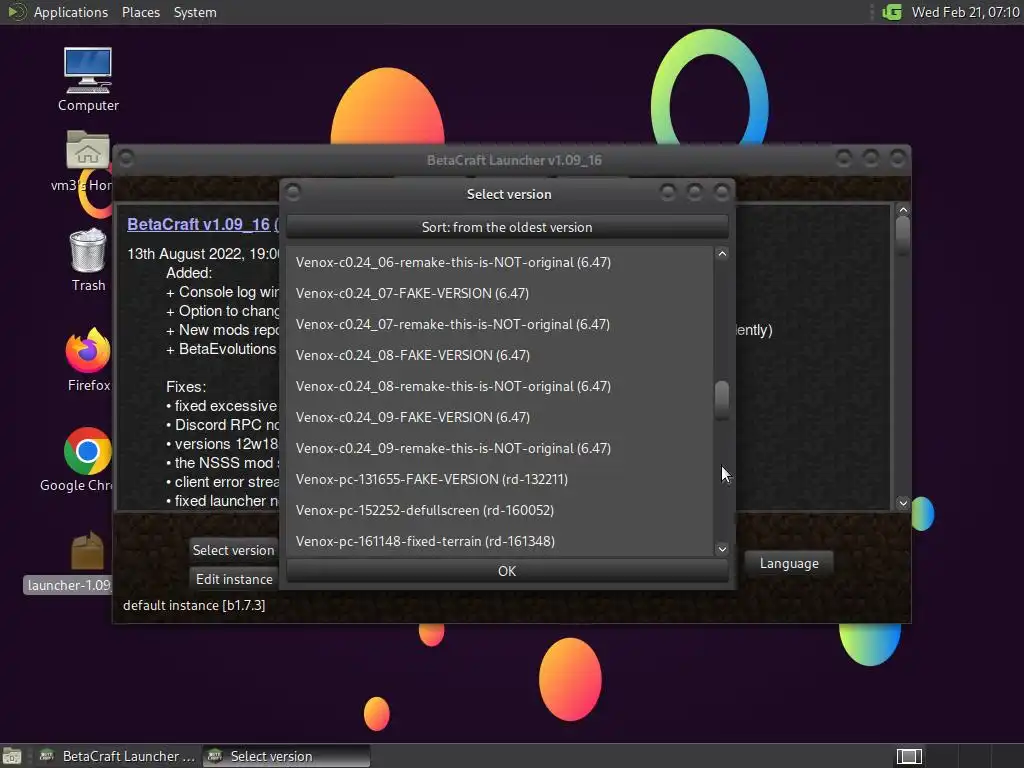Screen dimensions: 1024x768
Task: Open the vm3's Home folder icon
Action: pos(87,161)
